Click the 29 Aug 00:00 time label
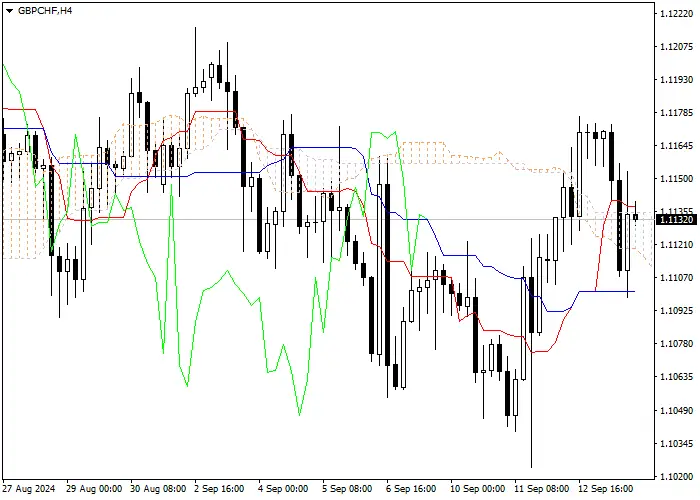700x500 pixels. (x=94, y=489)
